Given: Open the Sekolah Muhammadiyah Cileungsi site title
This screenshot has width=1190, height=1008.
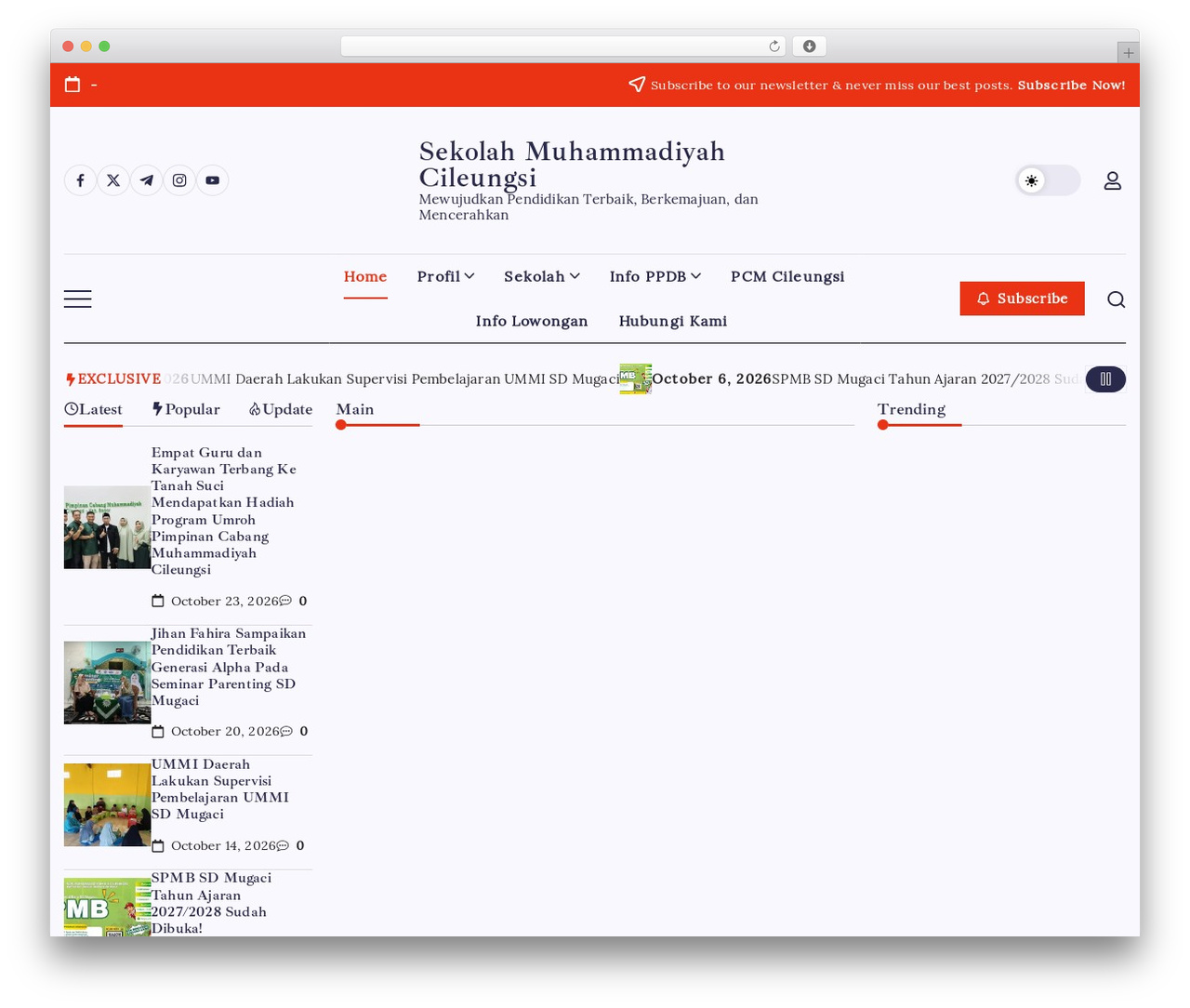Looking at the screenshot, I should [572, 164].
